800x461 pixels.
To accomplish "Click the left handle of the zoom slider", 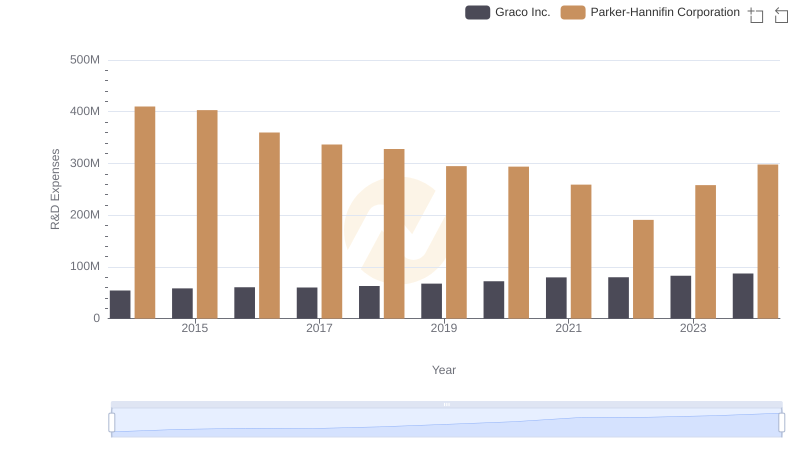I will [112, 422].
